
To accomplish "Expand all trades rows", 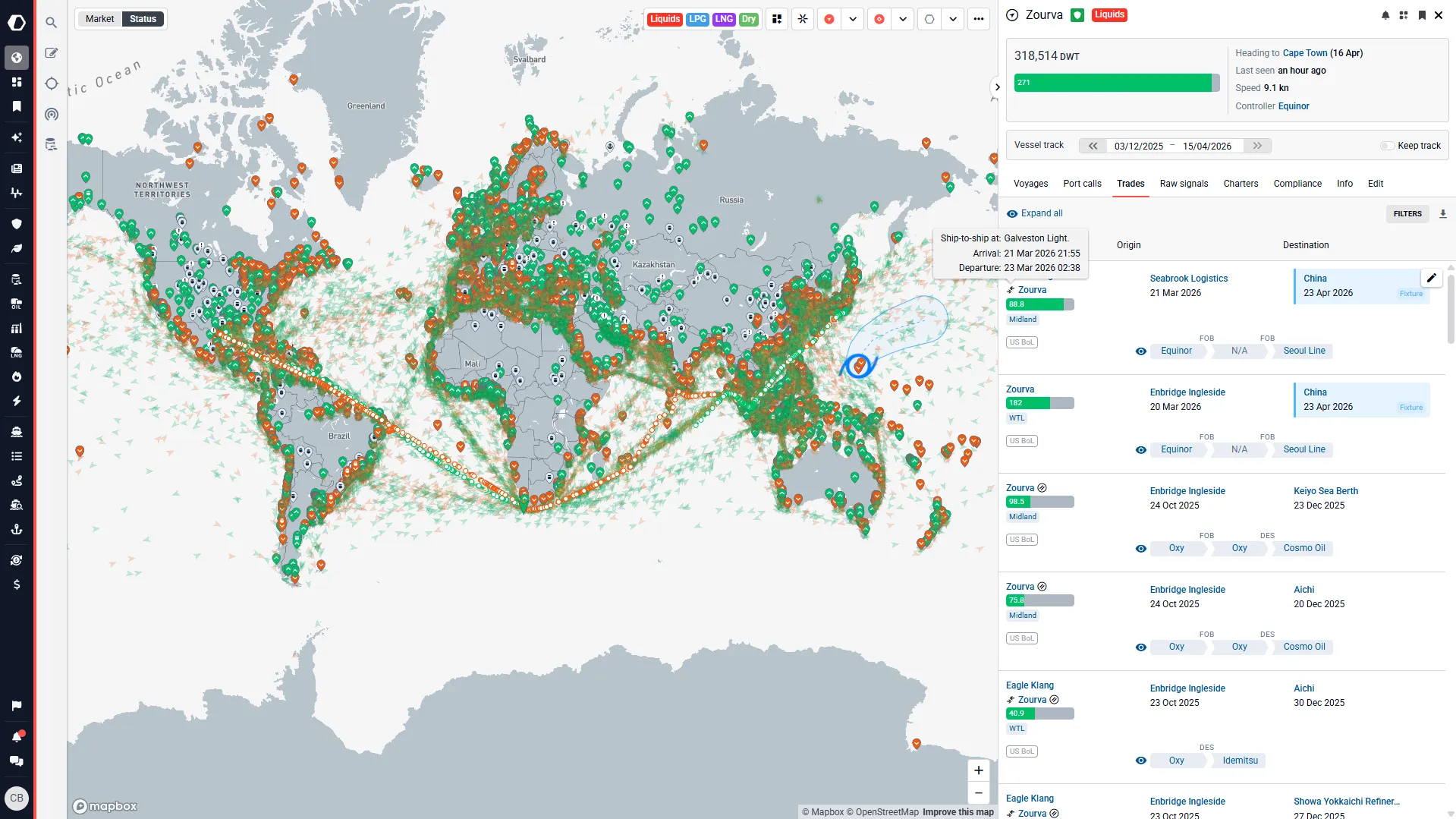I will tap(1034, 213).
